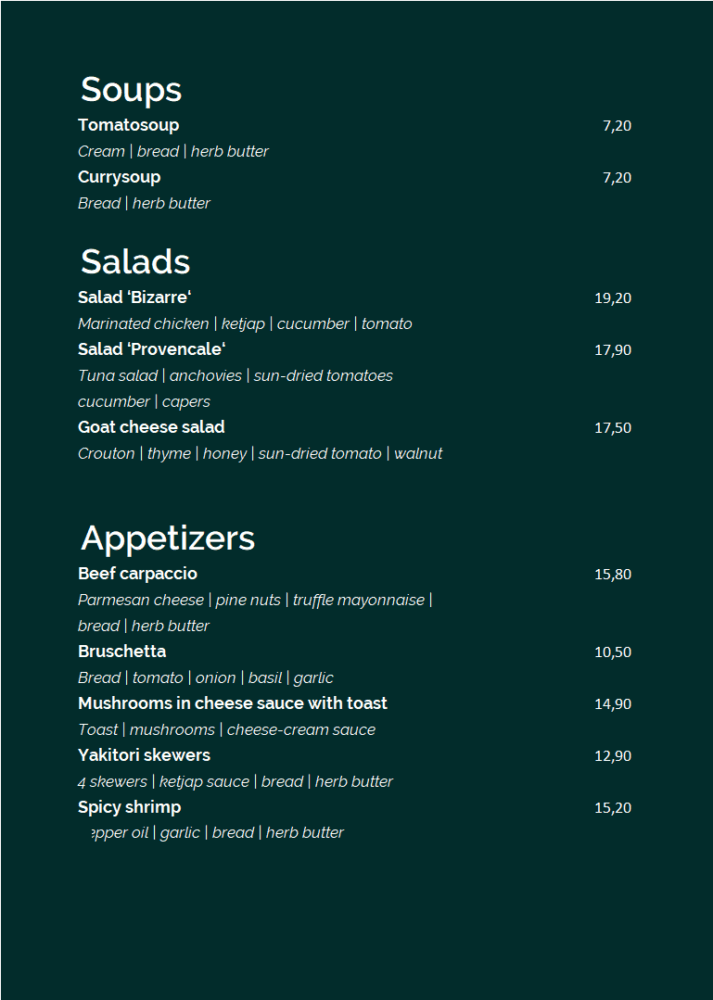Click the 'Marinated chicken' ingredients line
Viewport: 713px width, 1000px height.
click(245, 324)
